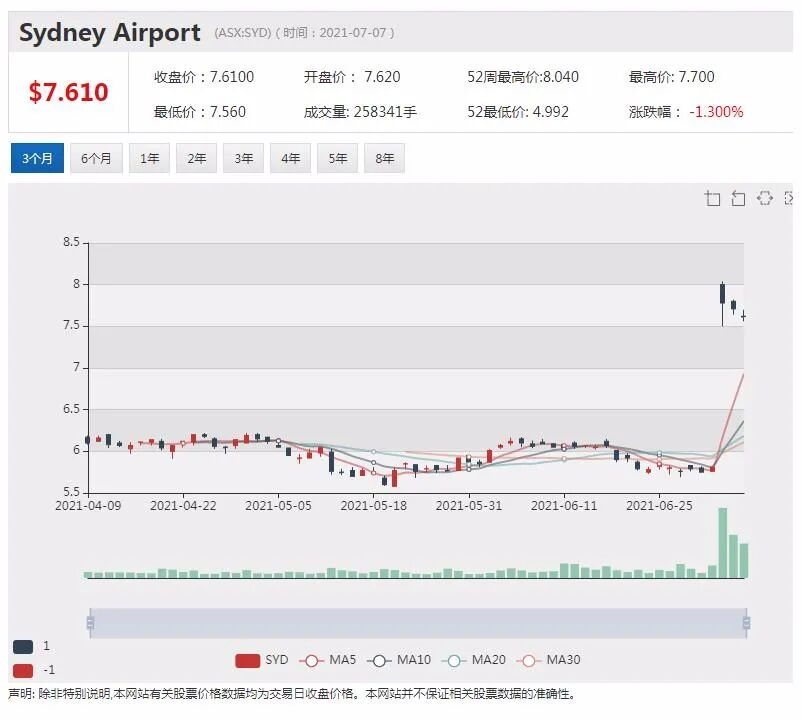The width and height of the screenshot is (802, 720).
Task: Click the zoom reset back icon
Action: point(738,198)
